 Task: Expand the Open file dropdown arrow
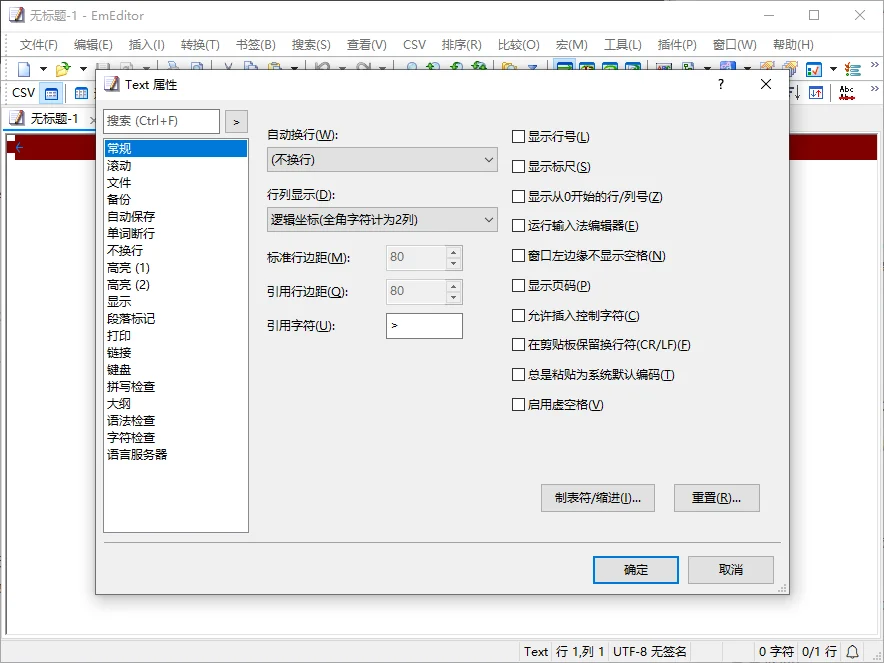tap(83, 69)
